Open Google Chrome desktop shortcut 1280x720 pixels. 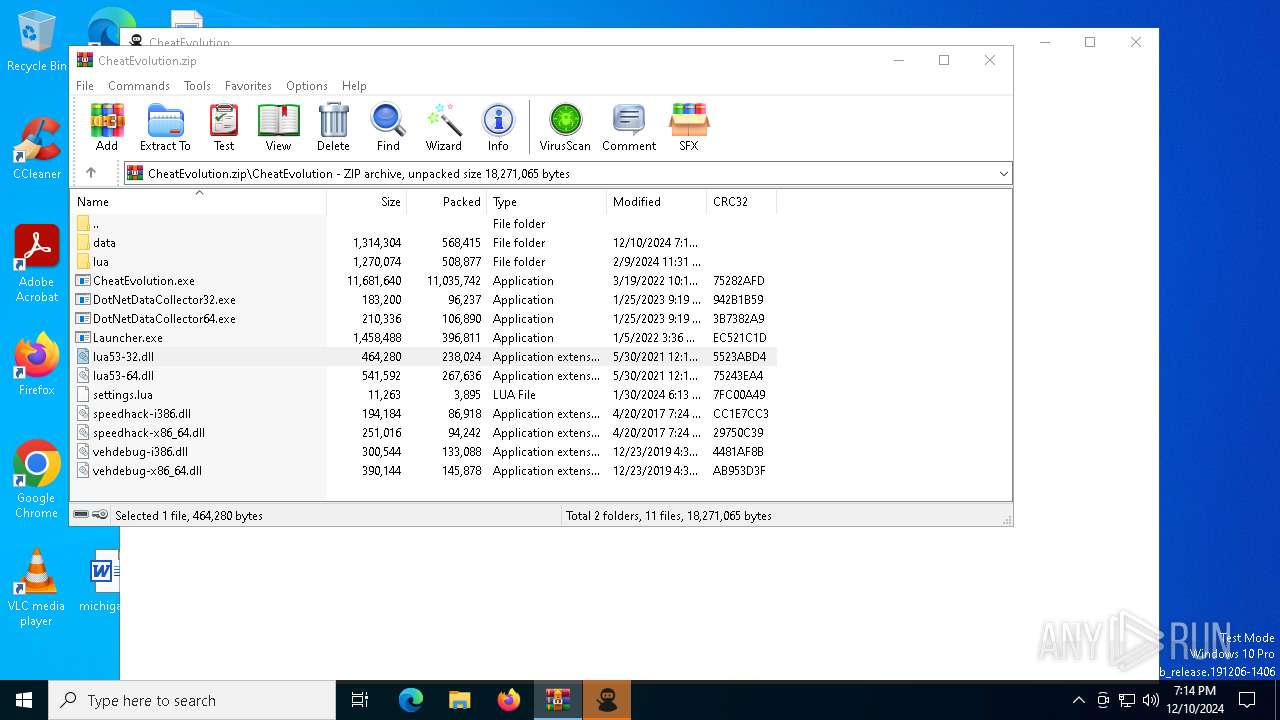(37, 480)
